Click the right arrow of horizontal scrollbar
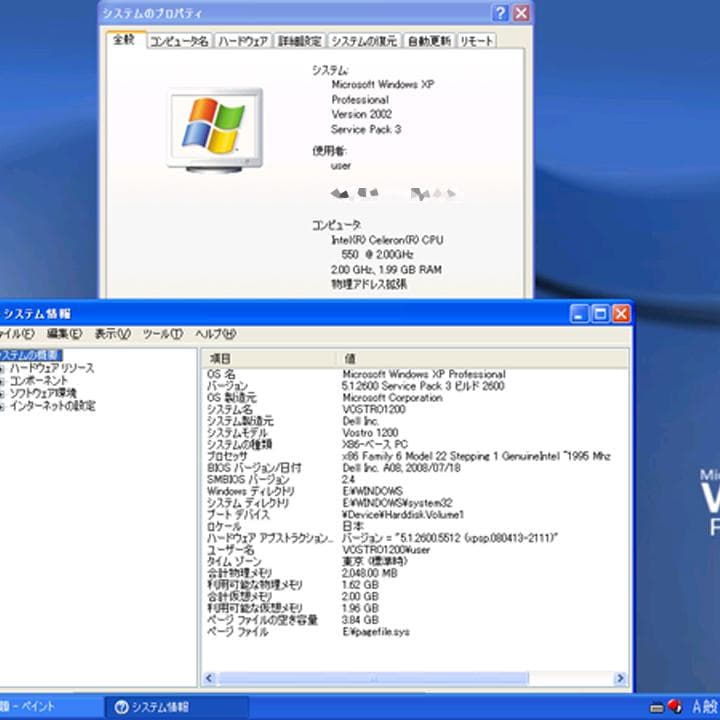 click(620, 678)
